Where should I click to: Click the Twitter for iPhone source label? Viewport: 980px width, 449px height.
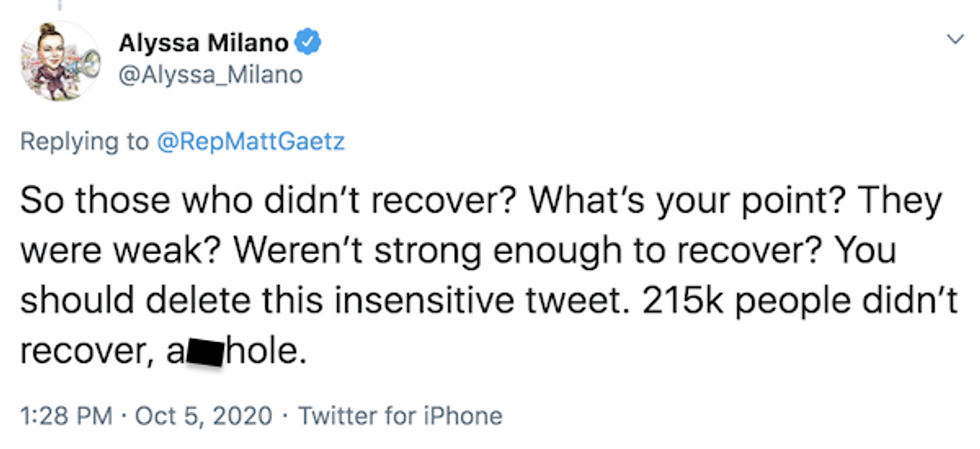point(400,415)
